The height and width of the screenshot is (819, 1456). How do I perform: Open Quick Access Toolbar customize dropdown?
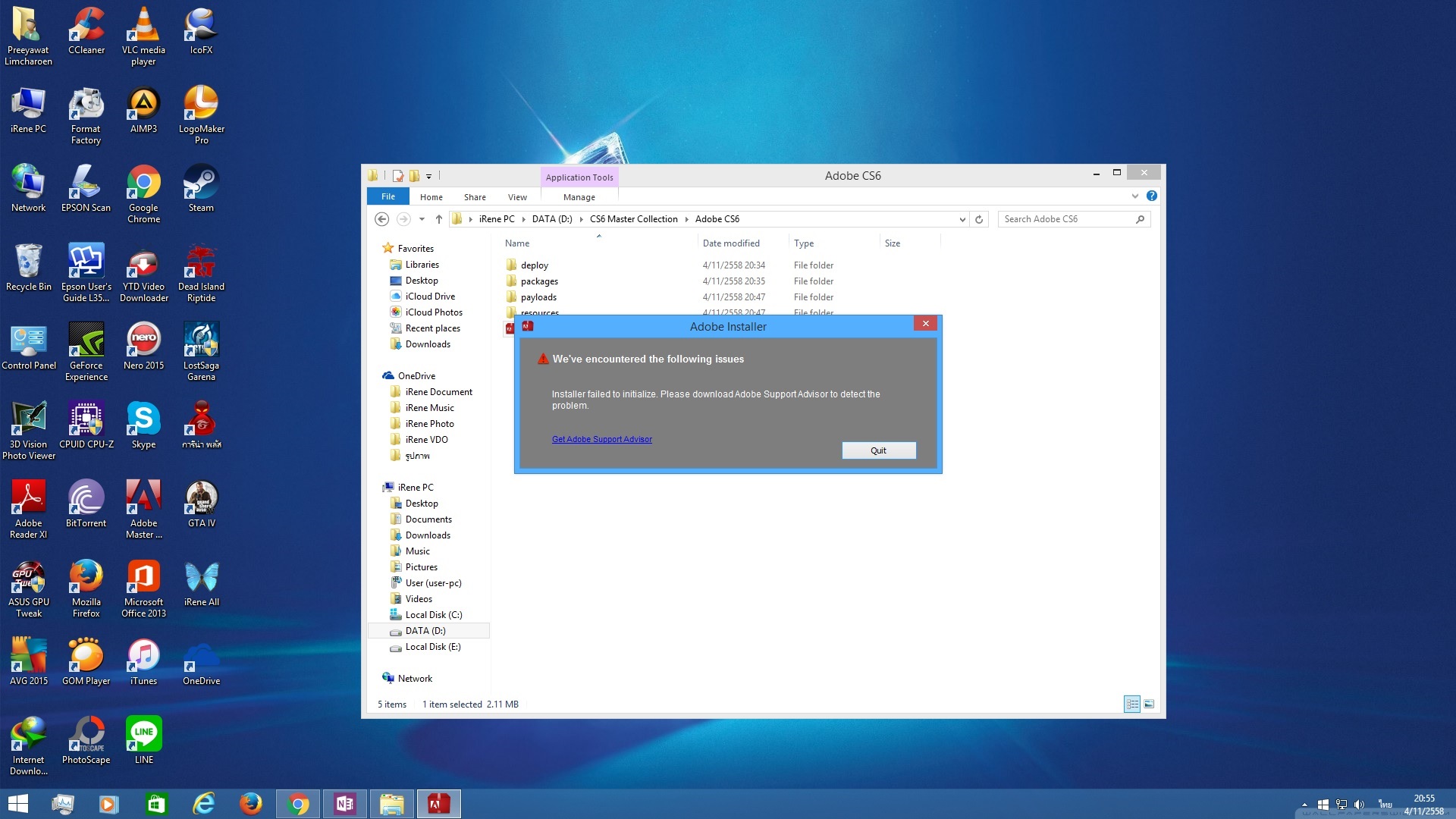pos(428,176)
